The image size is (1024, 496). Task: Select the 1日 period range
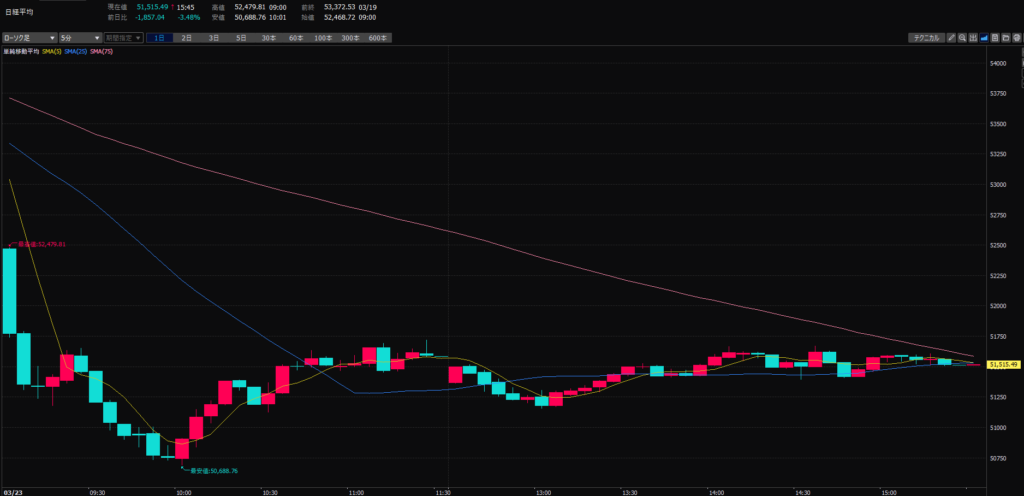(160, 38)
